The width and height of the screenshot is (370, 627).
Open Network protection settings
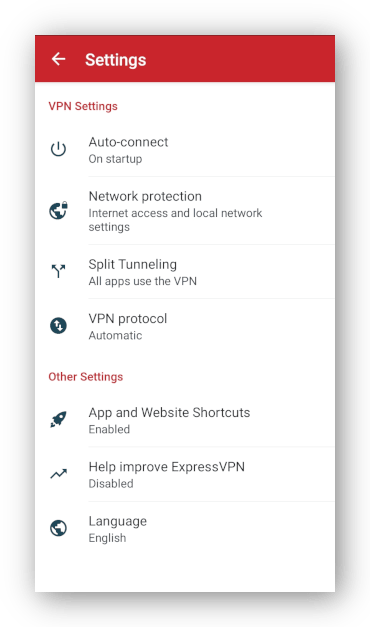tap(185, 211)
